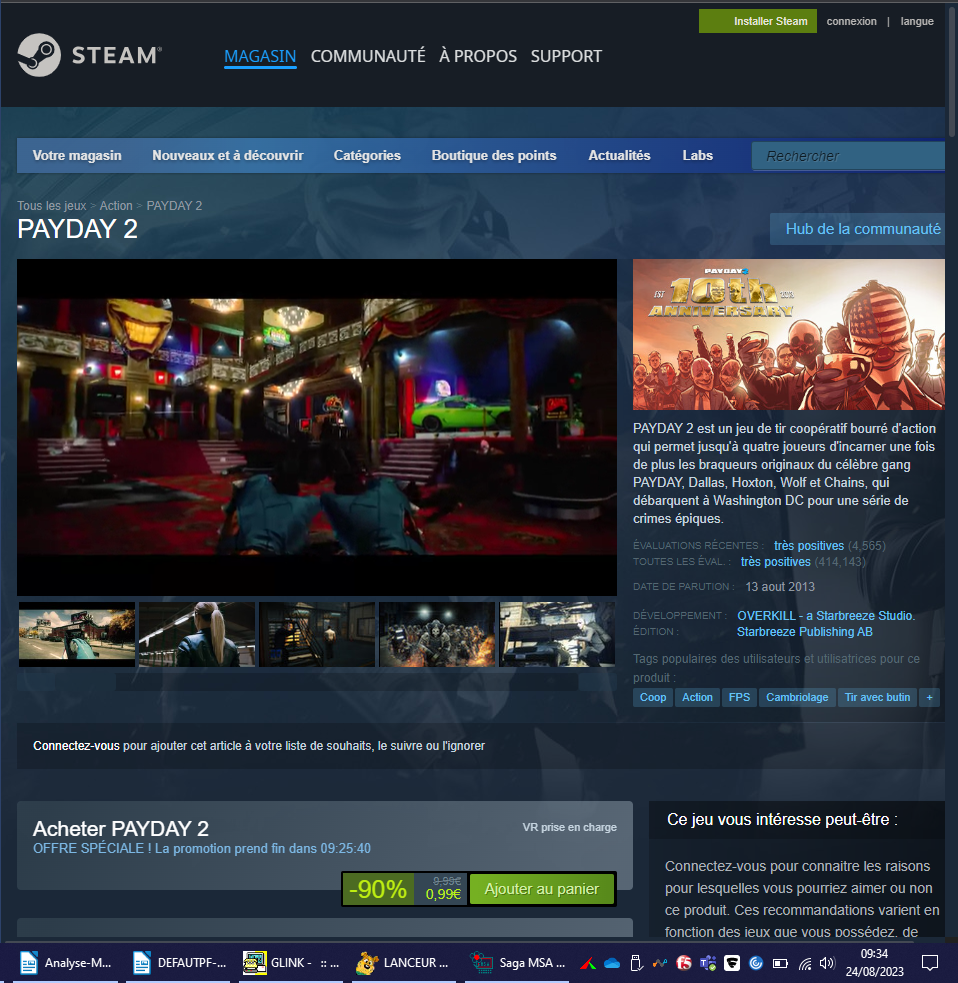The width and height of the screenshot is (958, 983).
Task: Click the main game trailer video
Action: click(317, 427)
